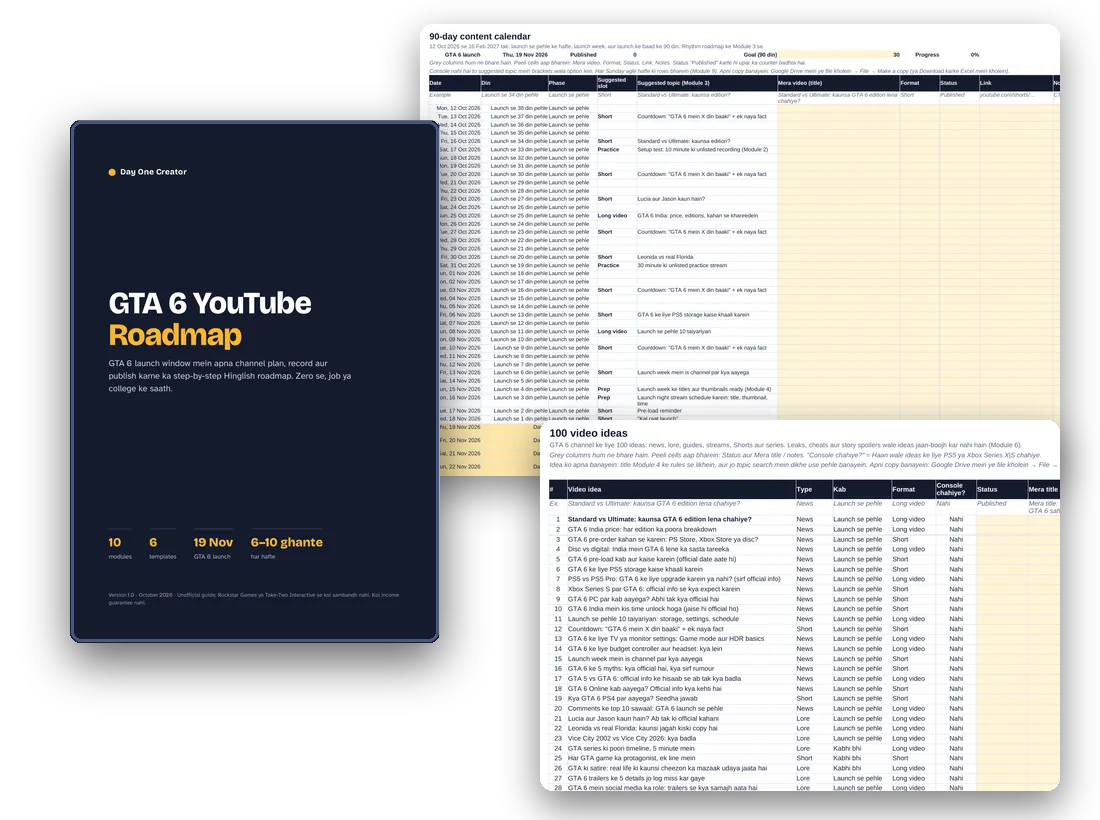Open the GTA 6 YouTube Roadmap cover page
Viewport: 1100px width, 820px height.
click(x=255, y=382)
